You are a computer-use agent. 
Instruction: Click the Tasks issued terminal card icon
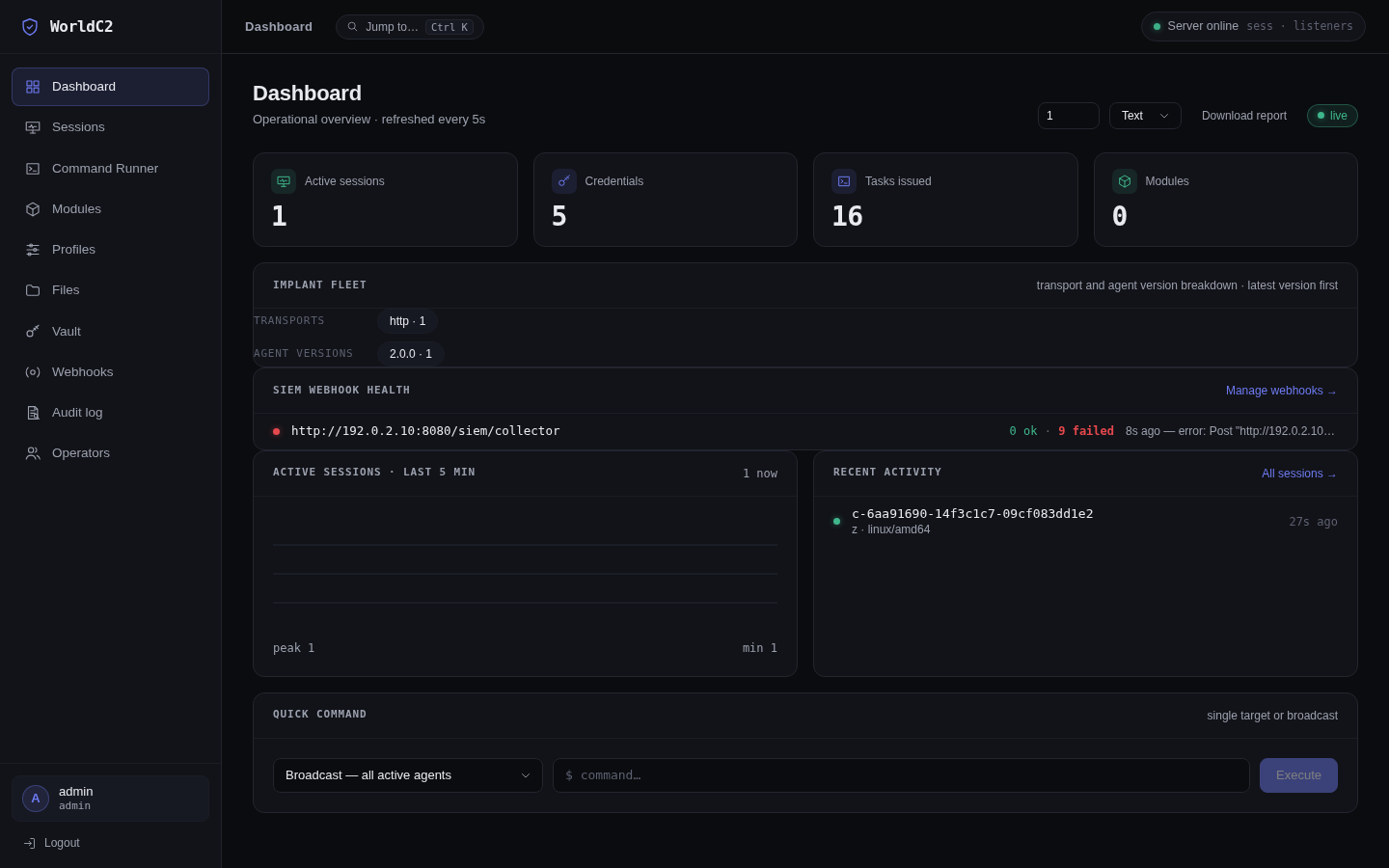point(844,181)
